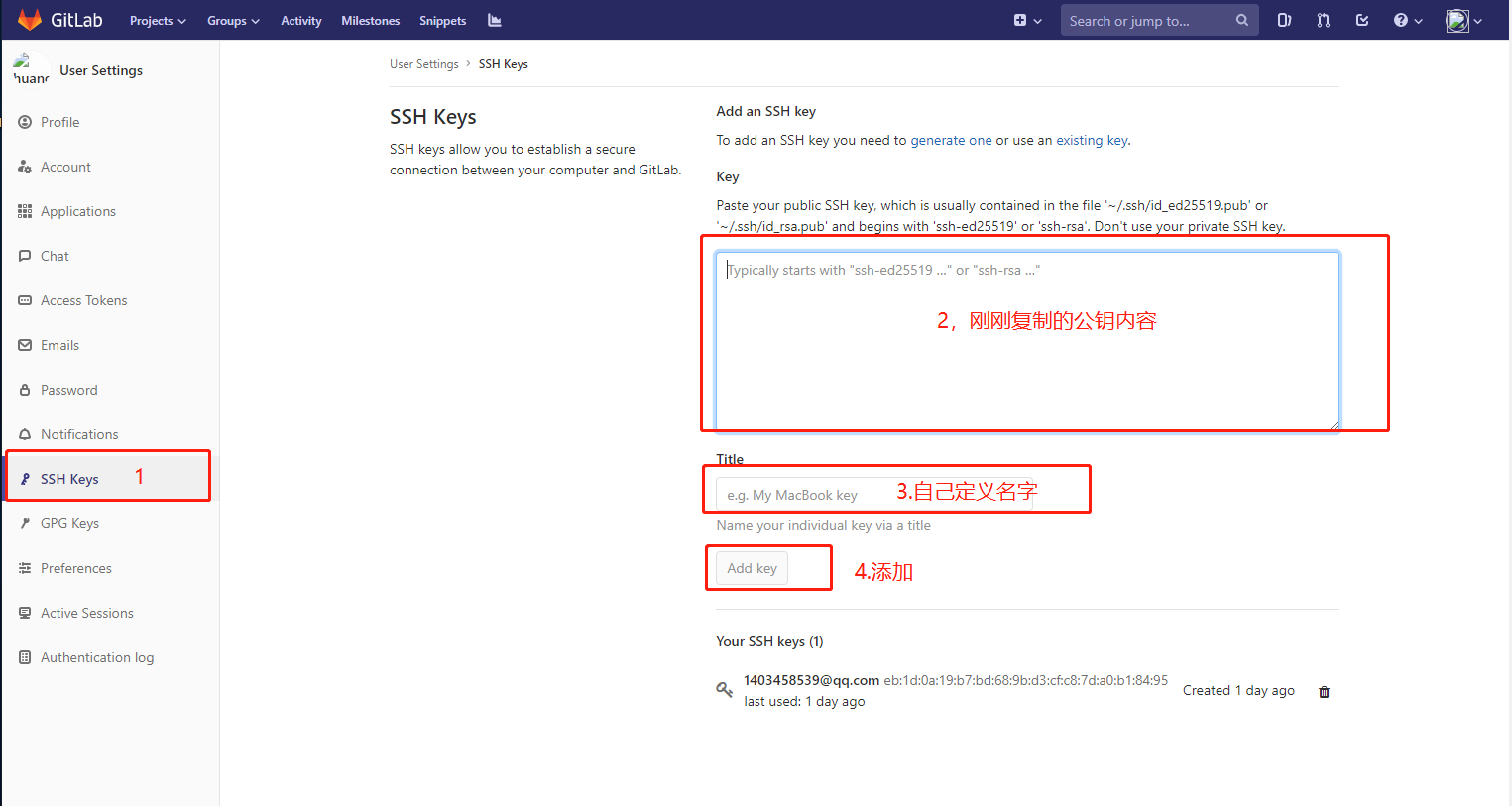Click the search magnifier icon
This screenshot has height=806, width=1512.
[1242, 20]
